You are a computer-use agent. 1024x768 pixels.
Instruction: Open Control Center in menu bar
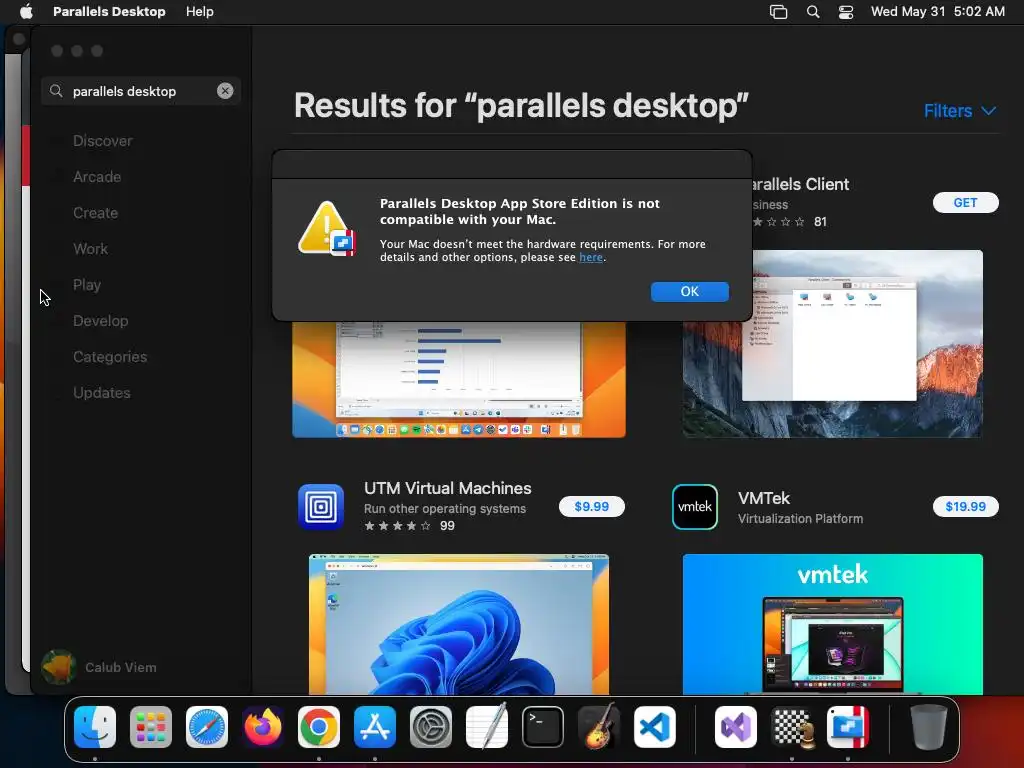coord(846,12)
